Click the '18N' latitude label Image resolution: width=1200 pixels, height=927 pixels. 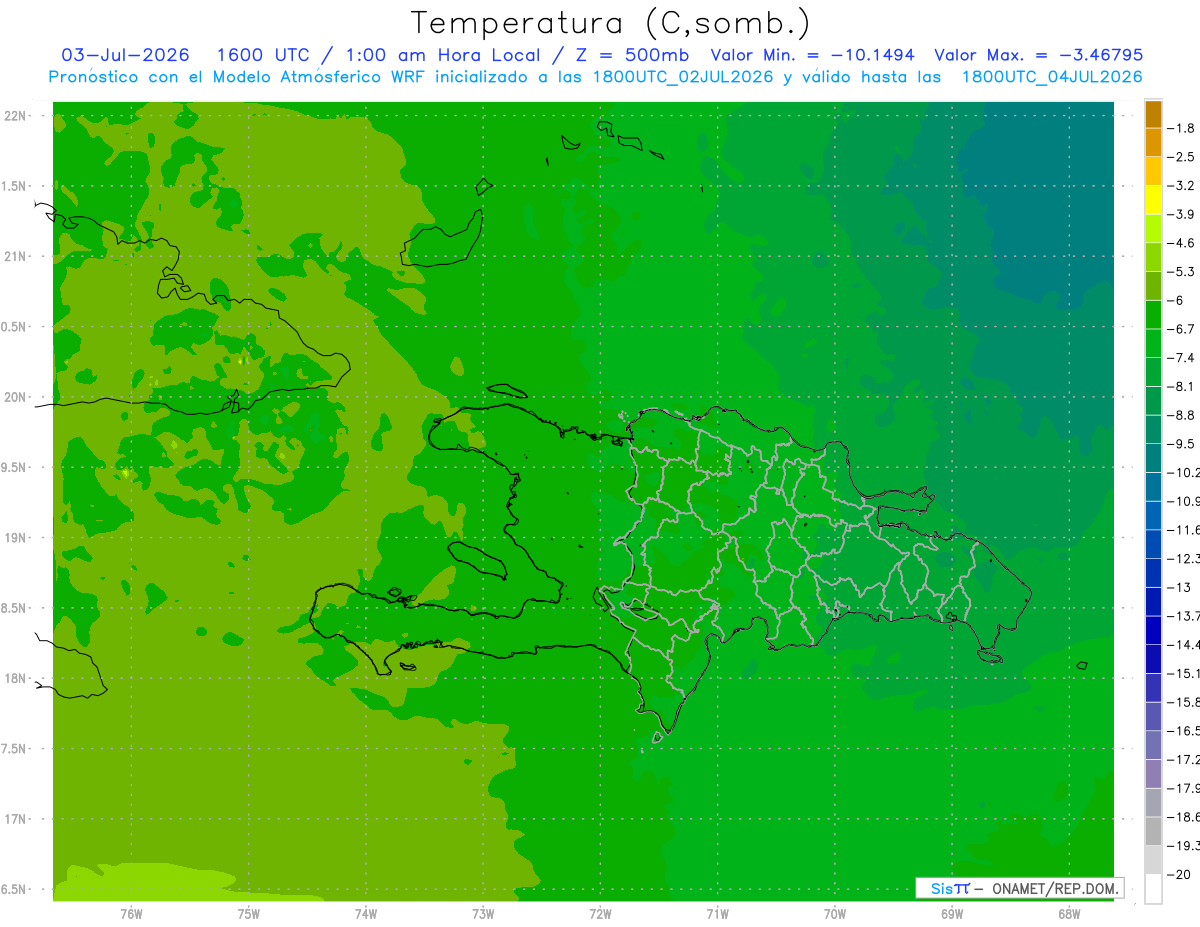click(x=17, y=679)
